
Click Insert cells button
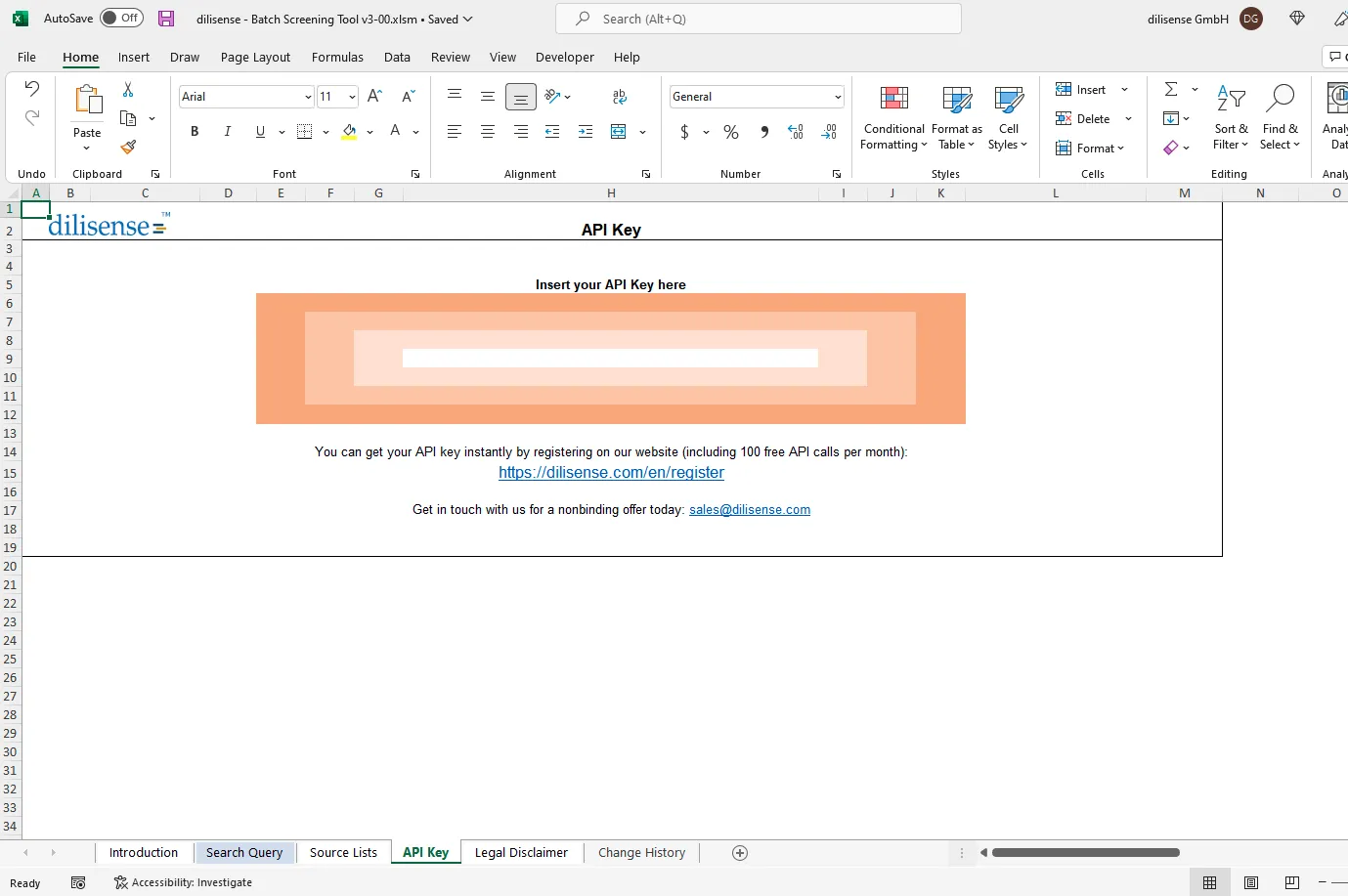(x=1081, y=90)
